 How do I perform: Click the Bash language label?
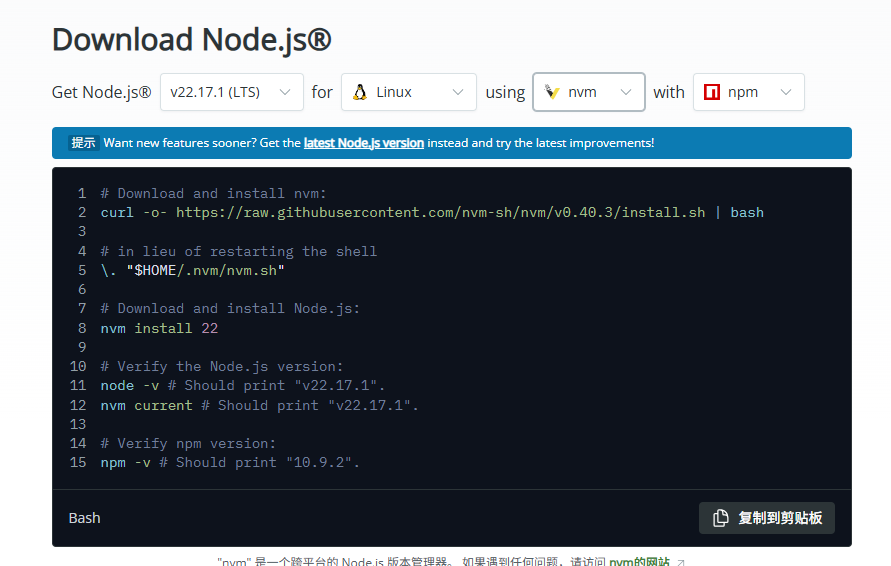pos(84,518)
